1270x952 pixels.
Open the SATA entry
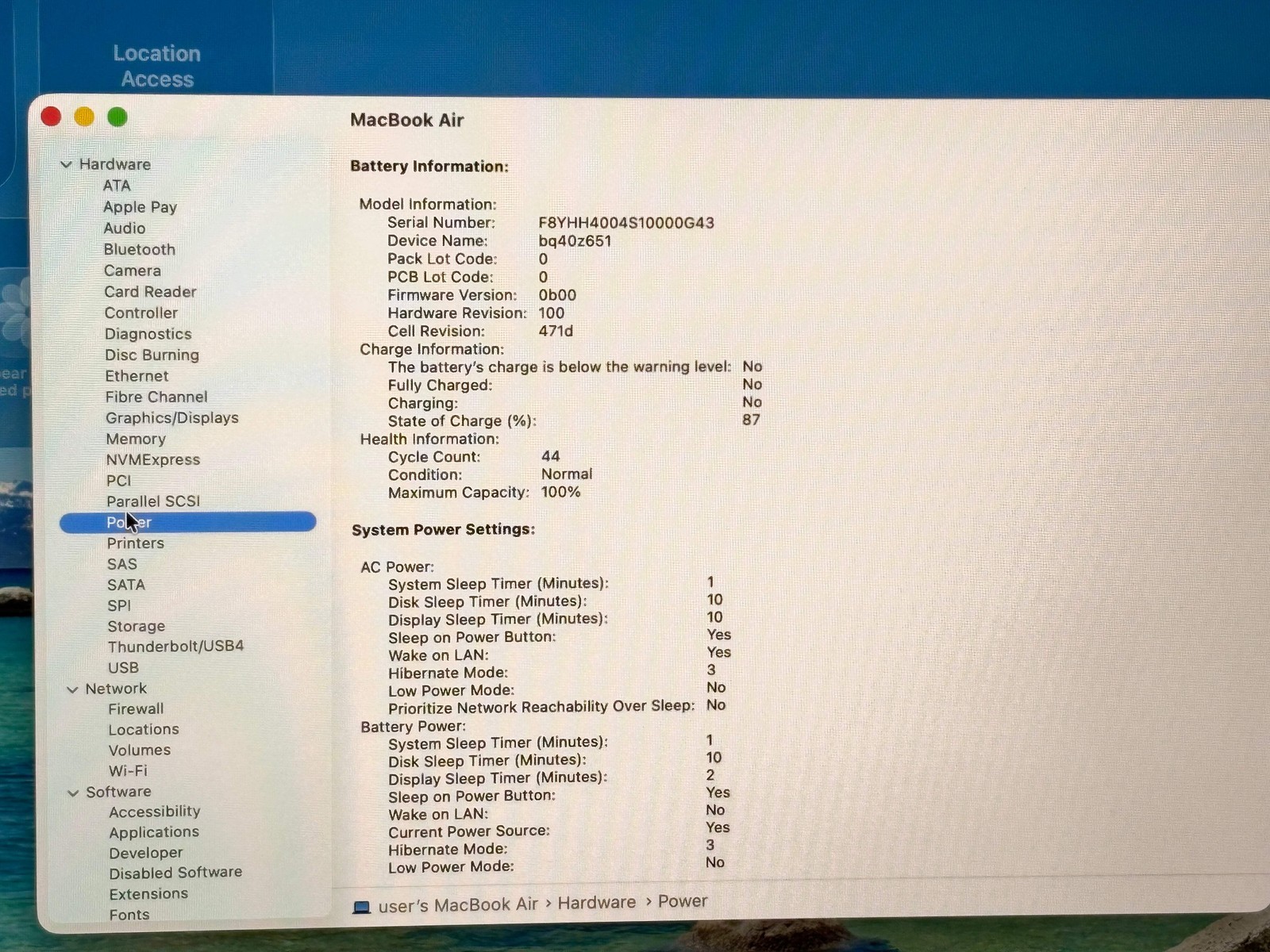[x=126, y=585]
